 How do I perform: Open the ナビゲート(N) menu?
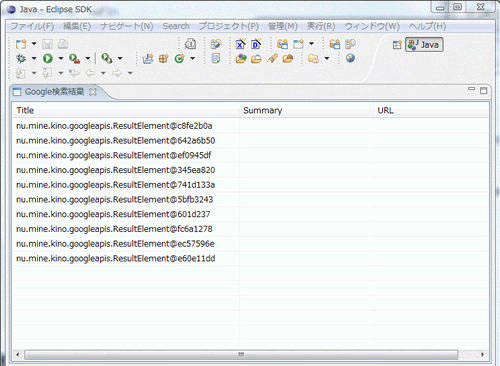click(126, 26)
